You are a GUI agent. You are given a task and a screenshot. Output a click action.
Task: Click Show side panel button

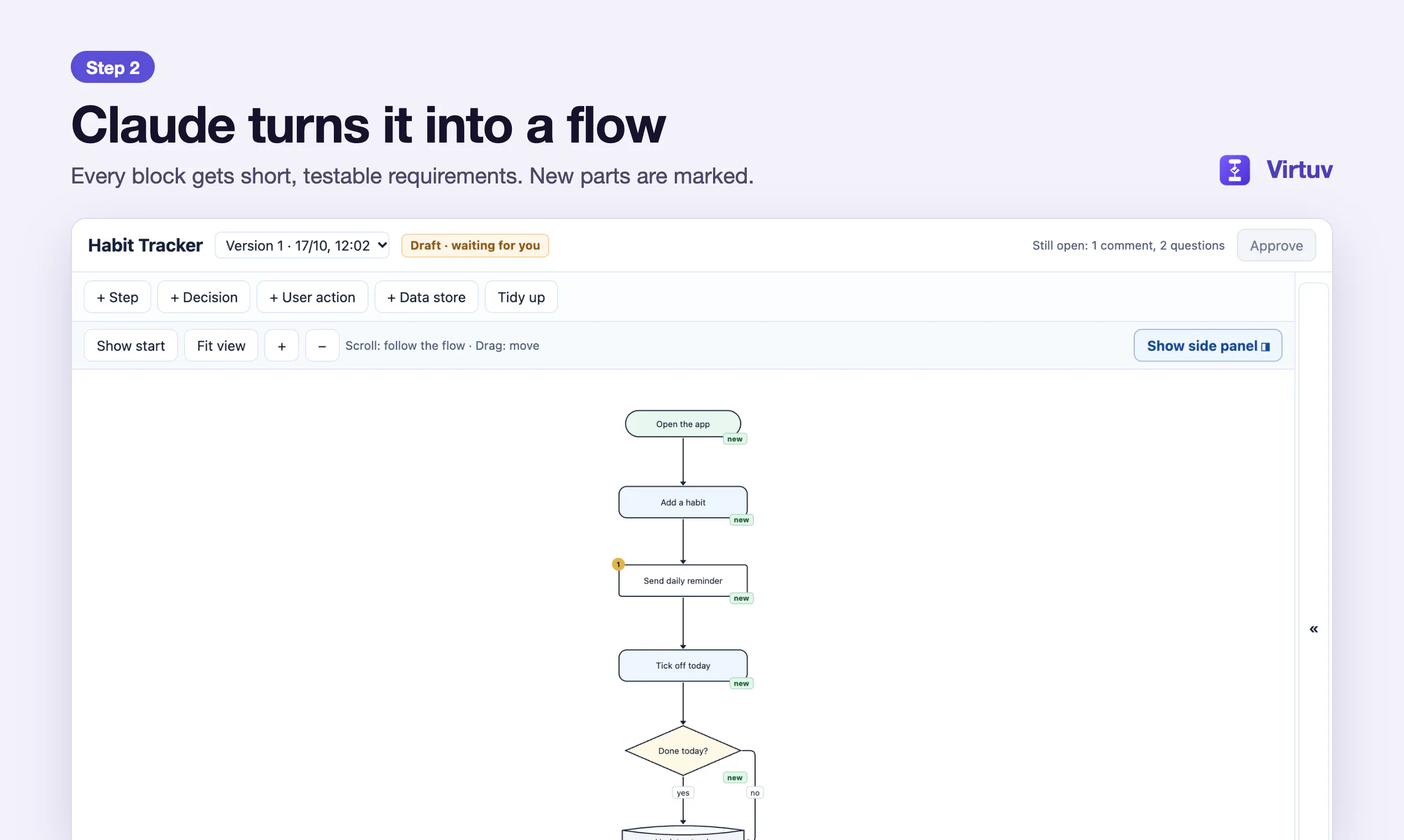(1208, 345)
